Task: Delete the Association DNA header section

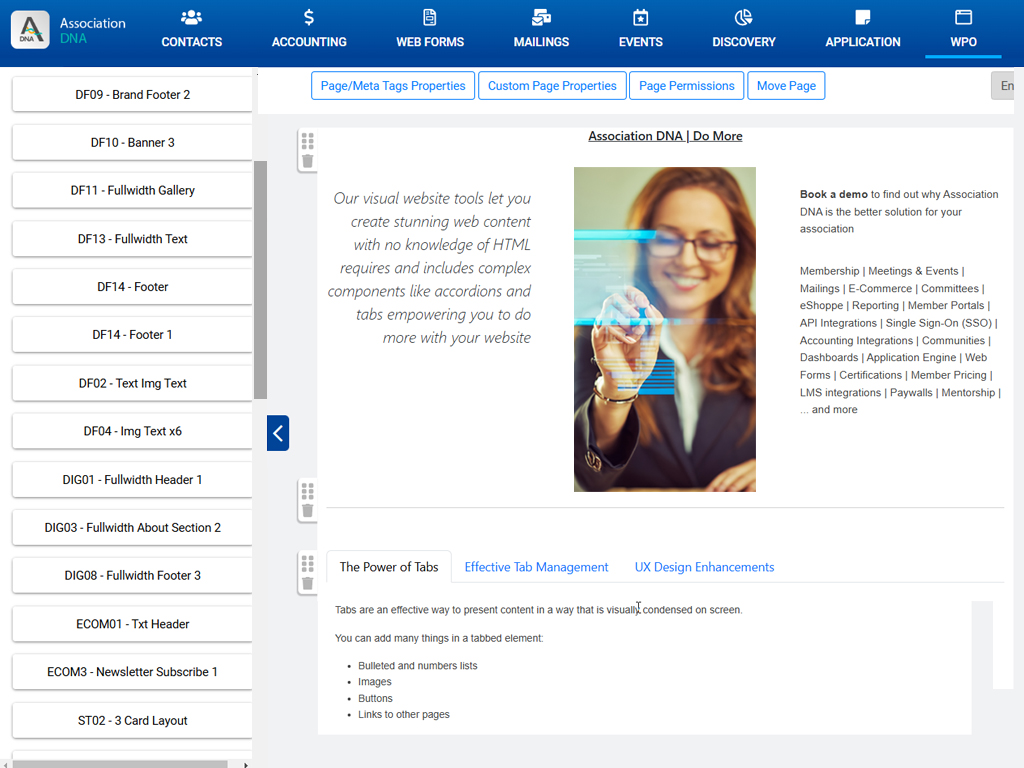Action: pyautogui.click(x=308, y=161)
